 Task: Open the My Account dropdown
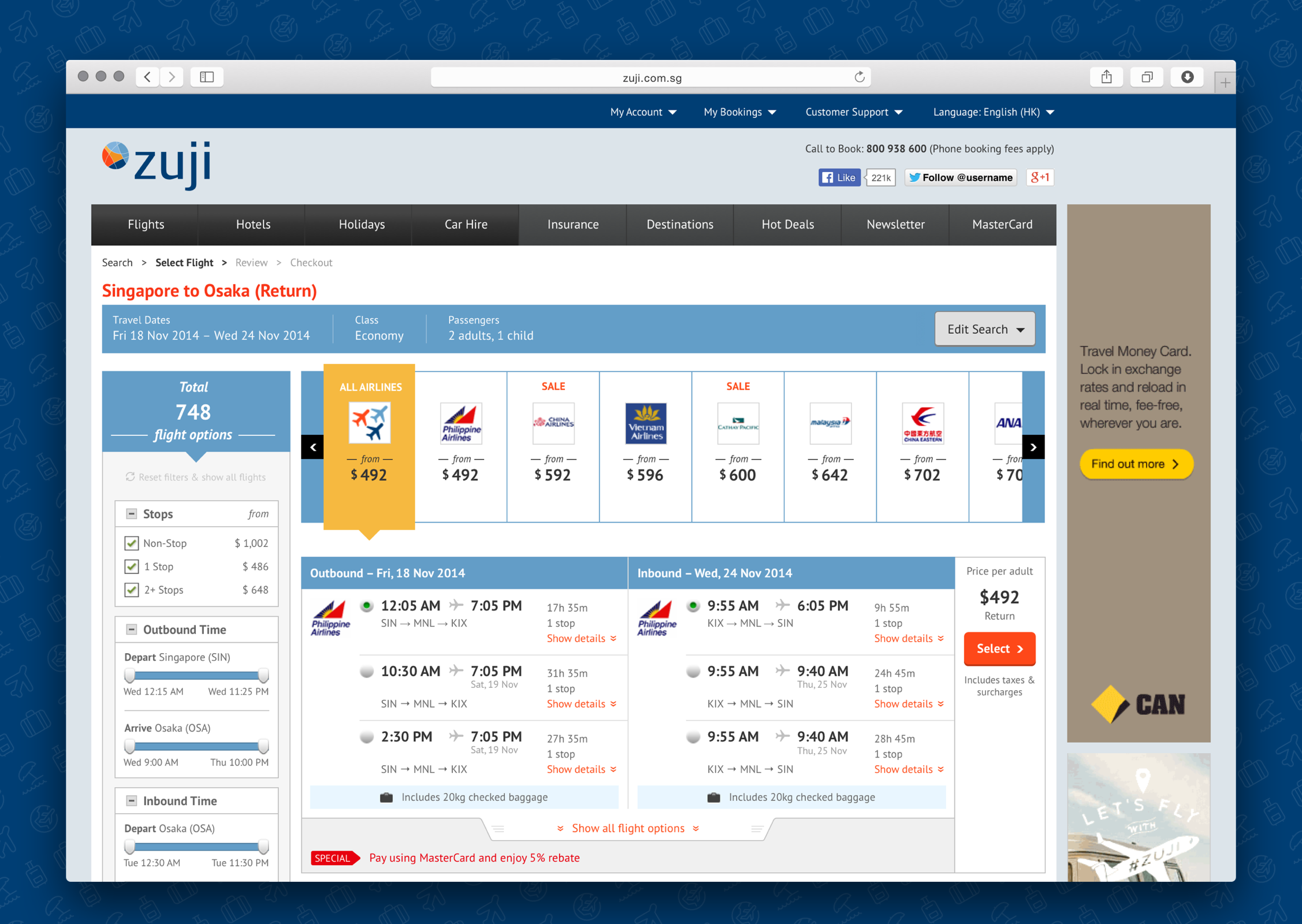click(x=643, y=112)
